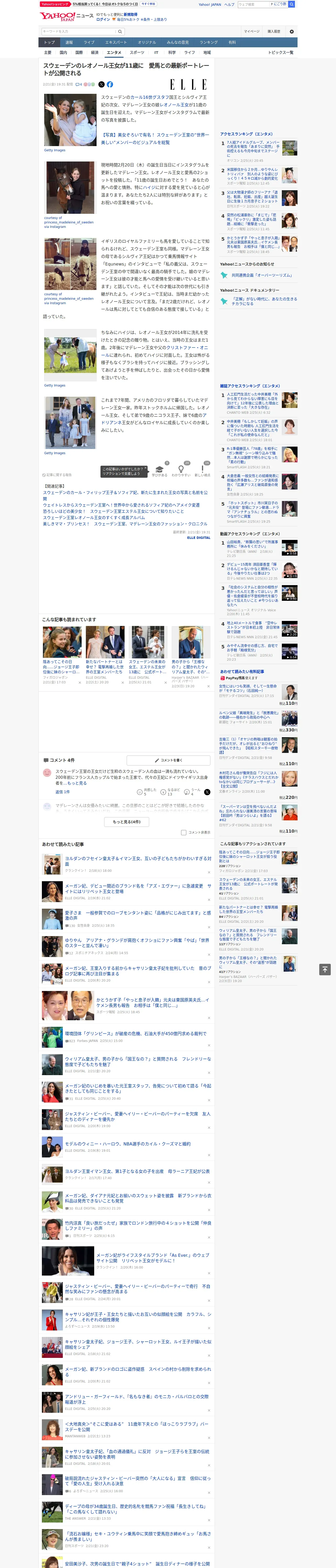Open the 記事に関する報告 report icon link
This screenshot has width=336, height=1568.
tap(57, 475)
